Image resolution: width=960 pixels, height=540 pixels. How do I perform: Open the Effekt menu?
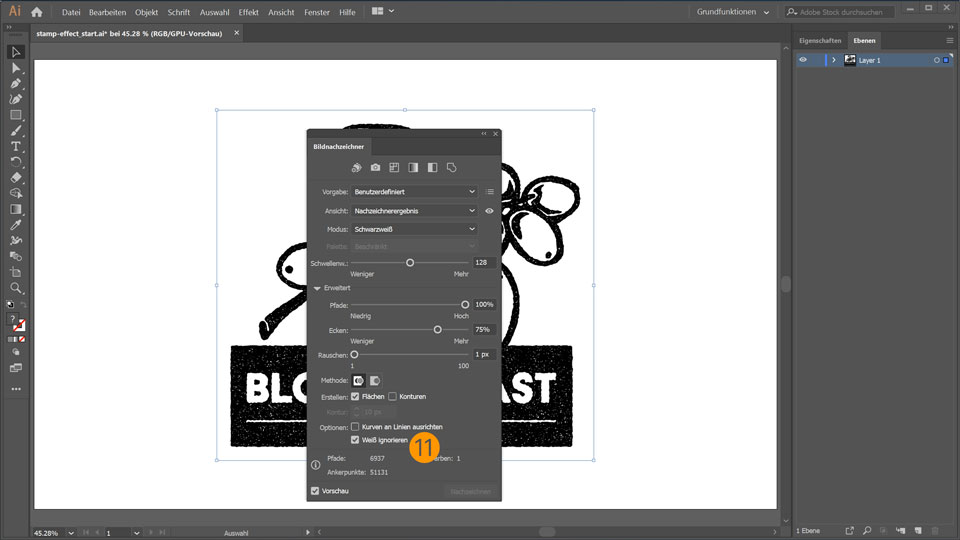[249, 12]
